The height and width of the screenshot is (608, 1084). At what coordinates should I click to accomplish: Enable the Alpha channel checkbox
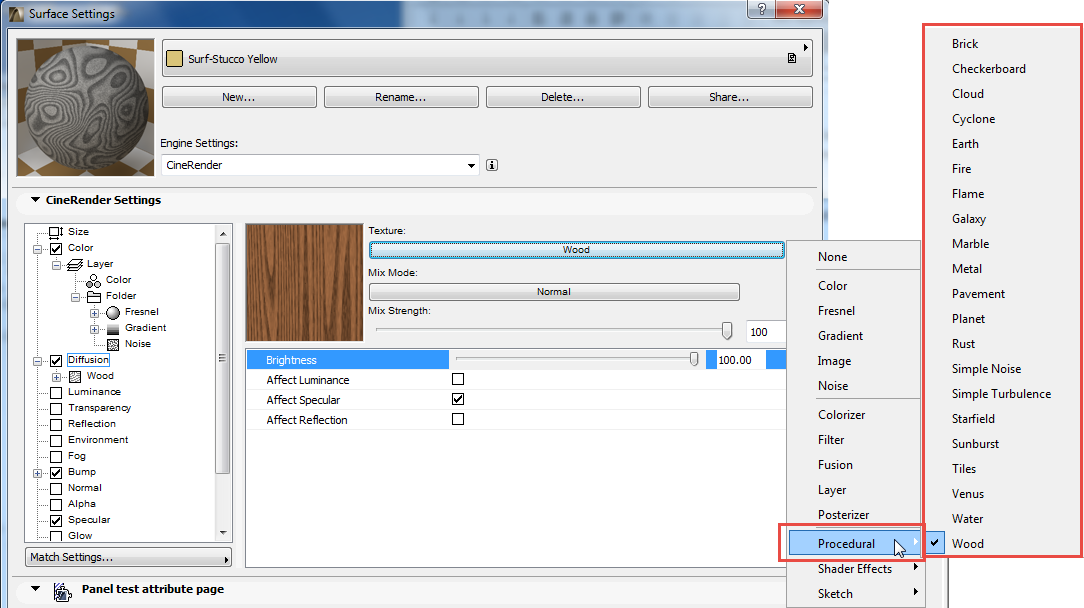coord(56,504)
